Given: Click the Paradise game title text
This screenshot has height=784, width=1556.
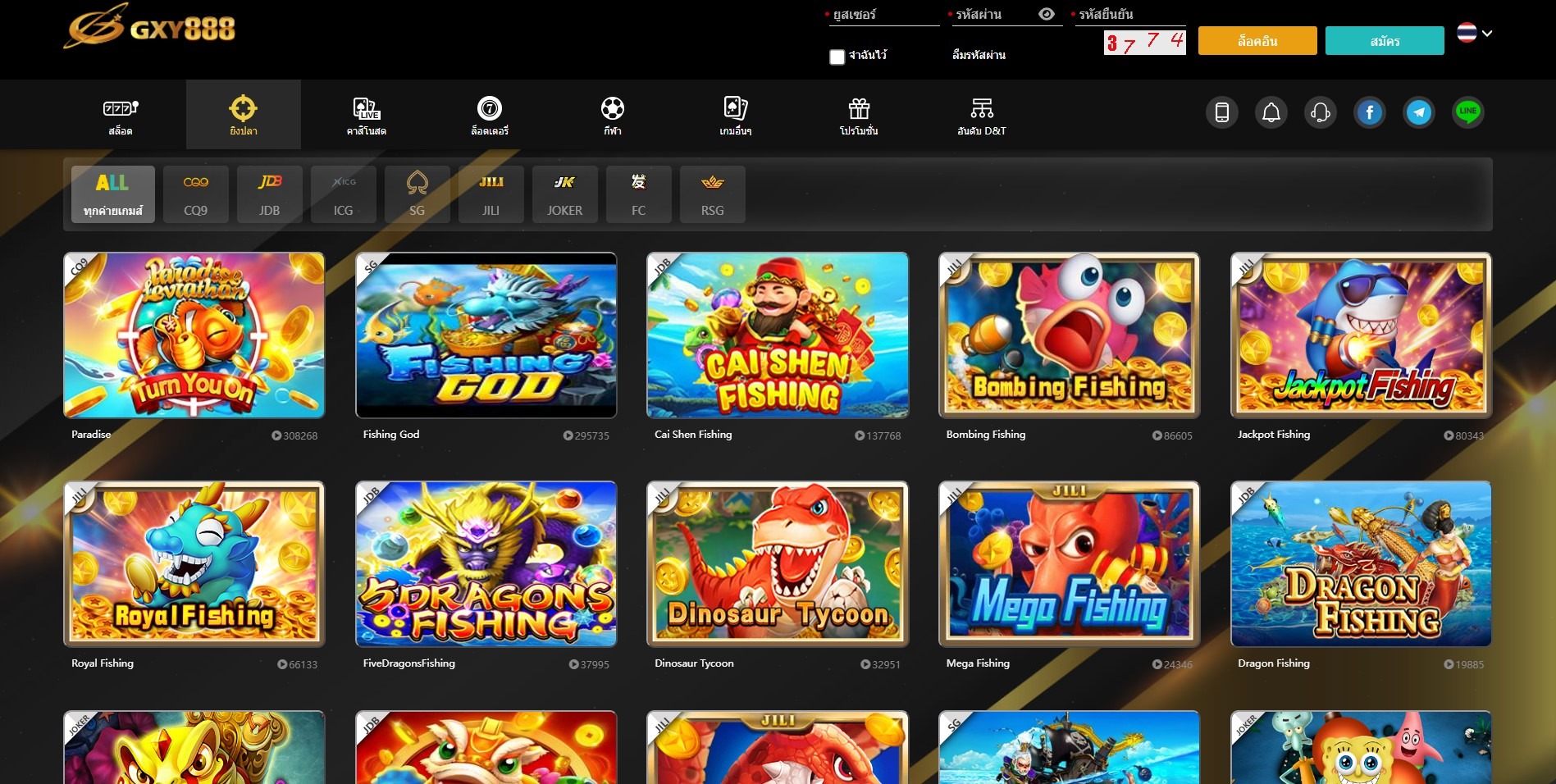Looking at the screenshot, I should pos(91,435).
